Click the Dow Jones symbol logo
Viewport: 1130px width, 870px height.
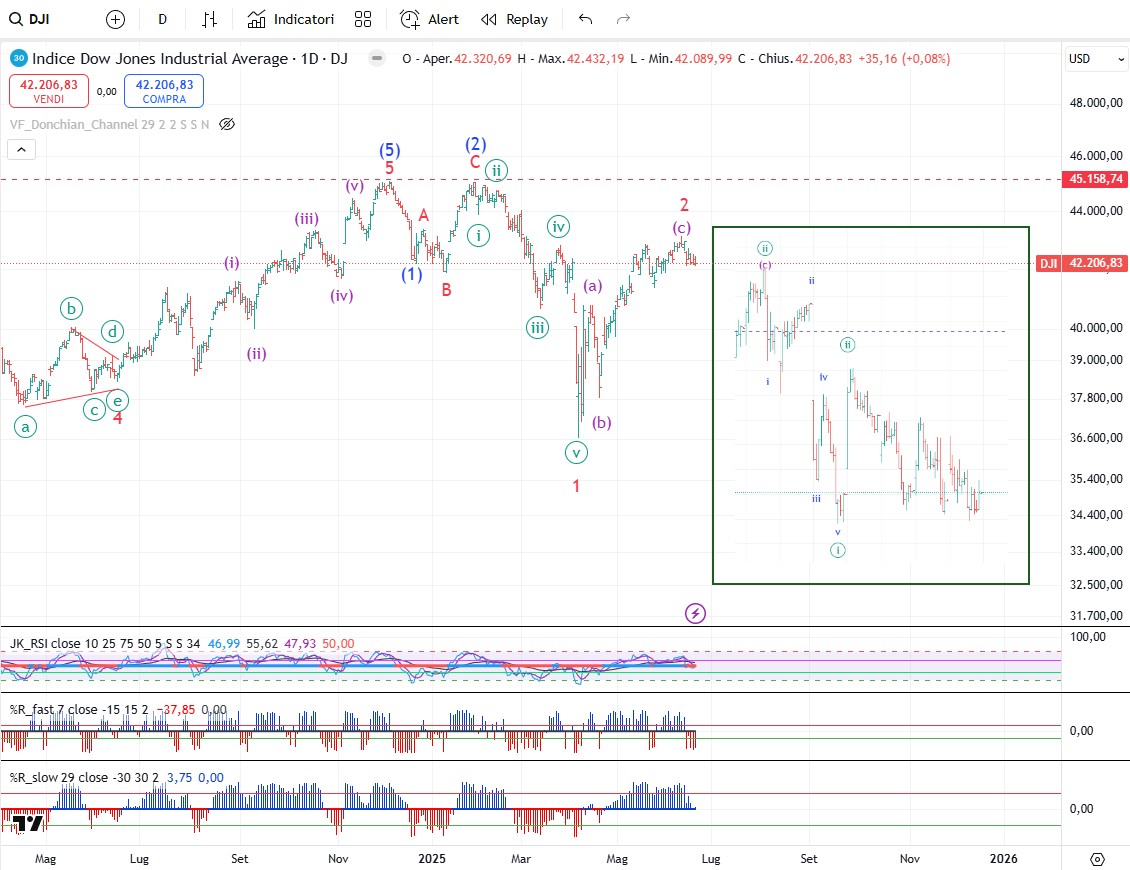click(19, 58)
